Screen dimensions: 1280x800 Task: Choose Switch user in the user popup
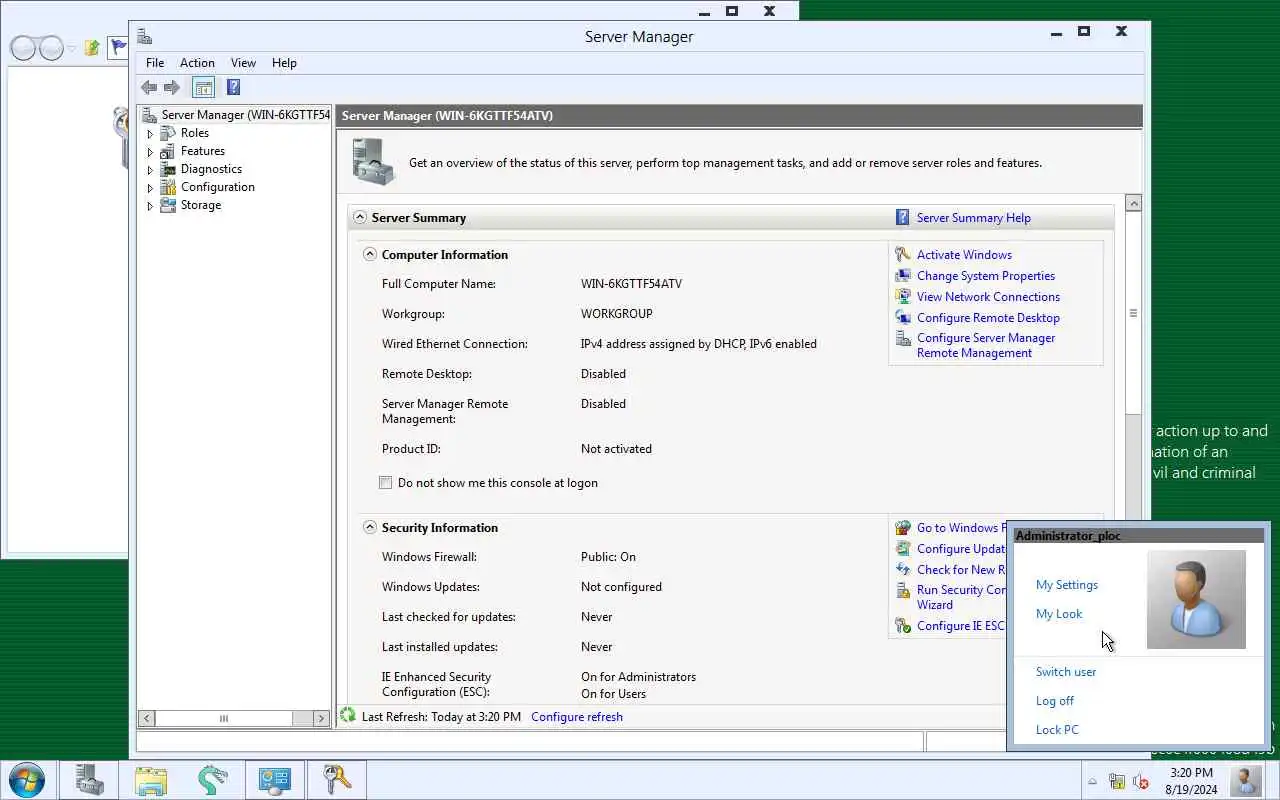1066,672
